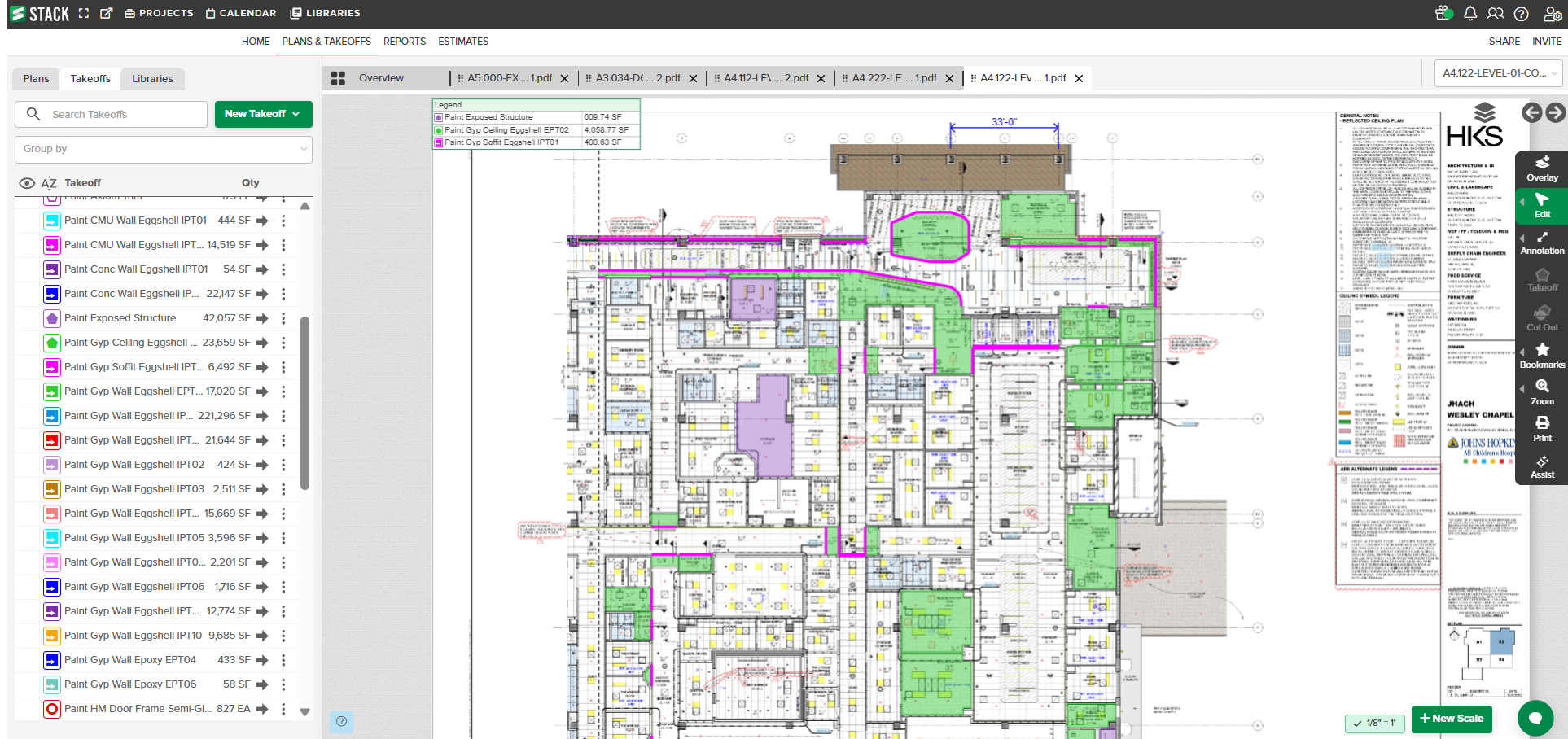Toggle visibility of all takeoffs eye icon
The height and width of the screenshot is (739, 1568).
[x=27, y=183]
